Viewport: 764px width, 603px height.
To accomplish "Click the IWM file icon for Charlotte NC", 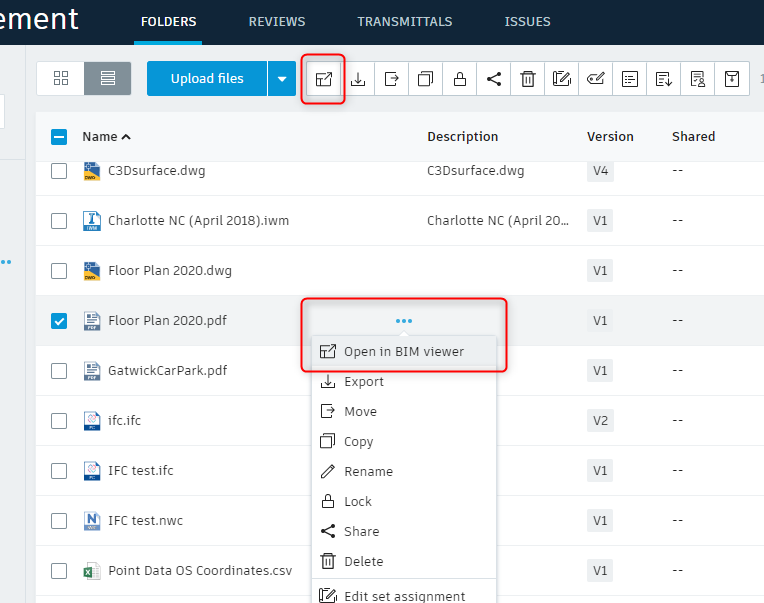I will click(x=92, y=221).
